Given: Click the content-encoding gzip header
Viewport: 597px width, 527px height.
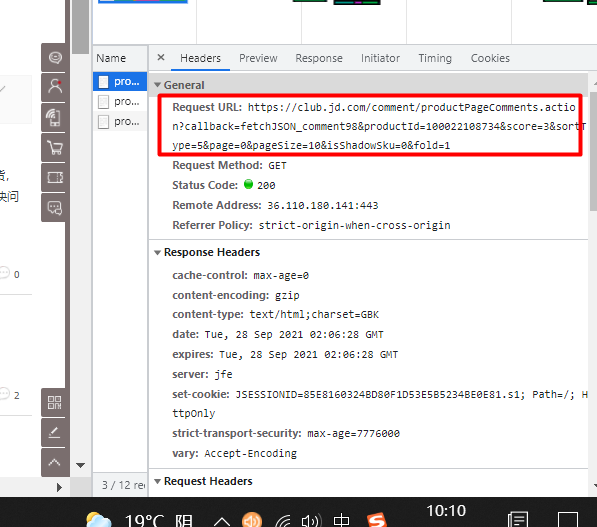Looking at the screenshot, I should (236, 295).
